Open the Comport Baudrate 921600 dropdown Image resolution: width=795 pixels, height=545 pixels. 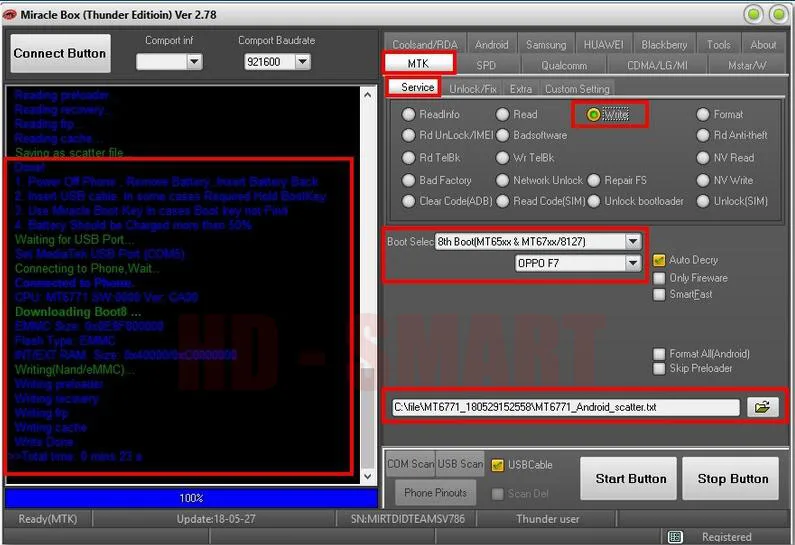(302, 62)
